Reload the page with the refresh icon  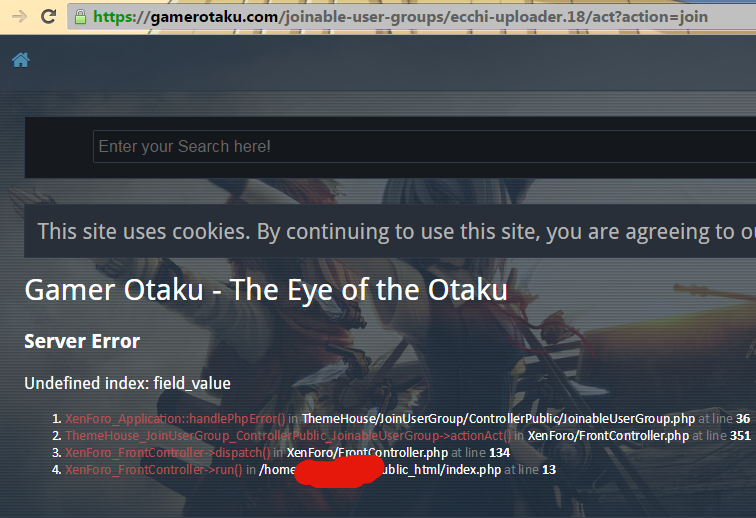[48, 17]
